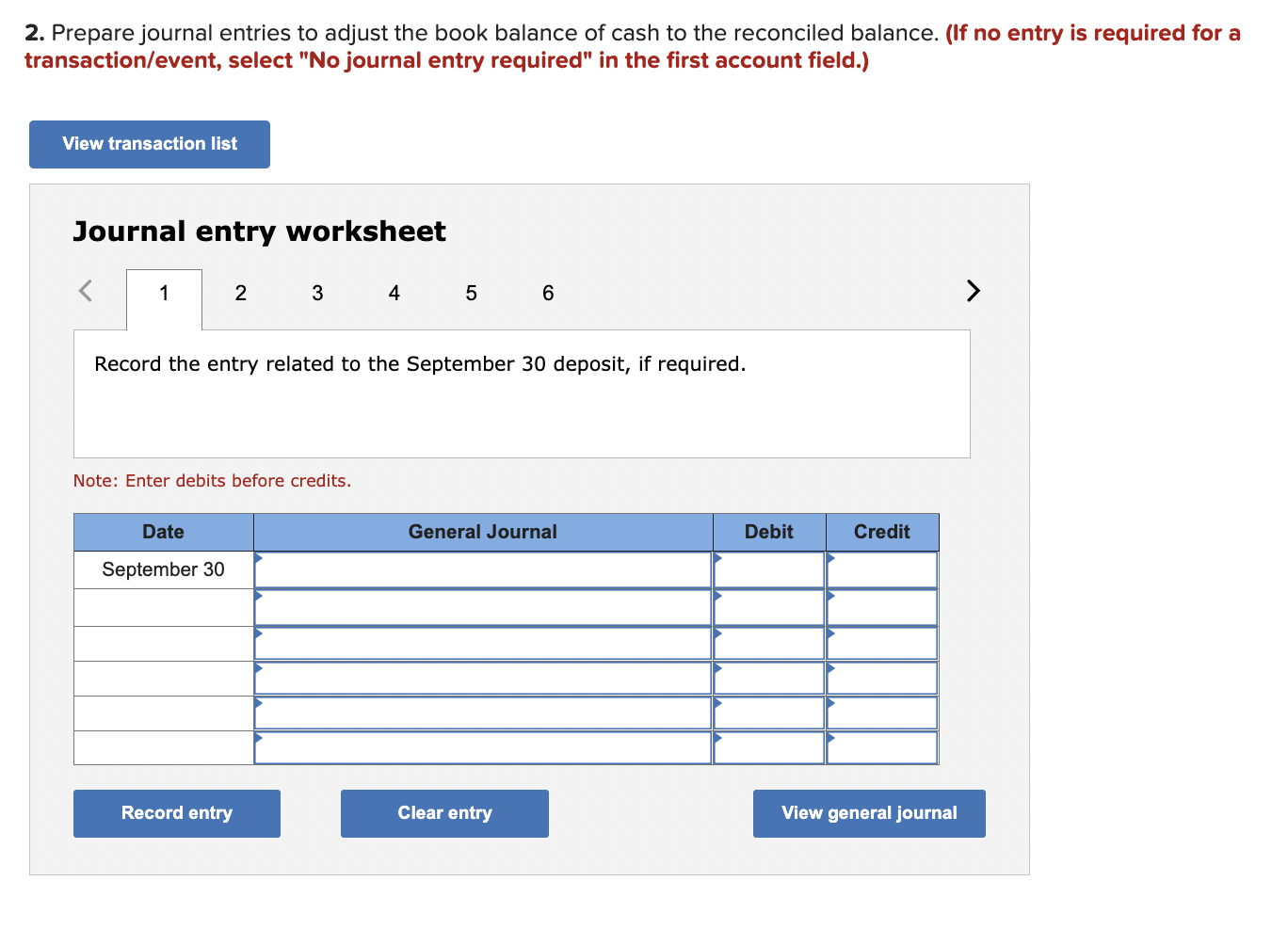Open the last row's credit amount dropdown
The height and width of the screenshot is (945, 1288).
[881, 748]
